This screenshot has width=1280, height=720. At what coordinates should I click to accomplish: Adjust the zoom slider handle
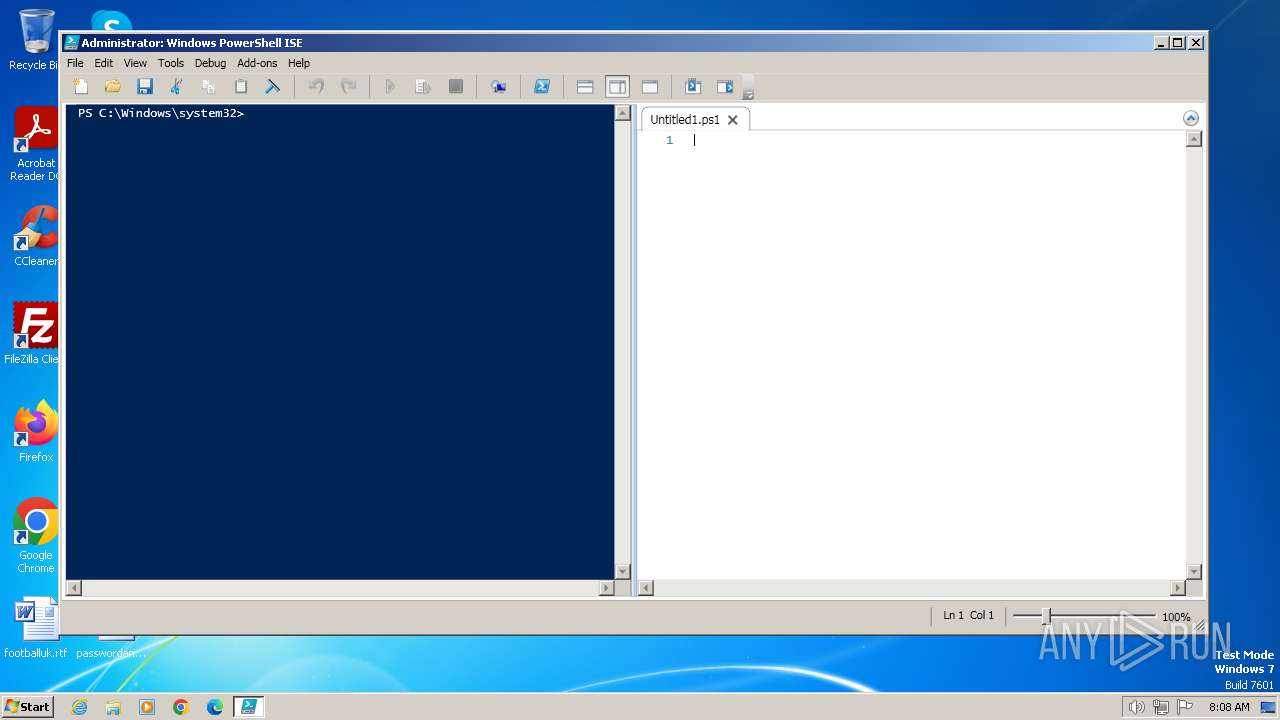pos(1046,616)
